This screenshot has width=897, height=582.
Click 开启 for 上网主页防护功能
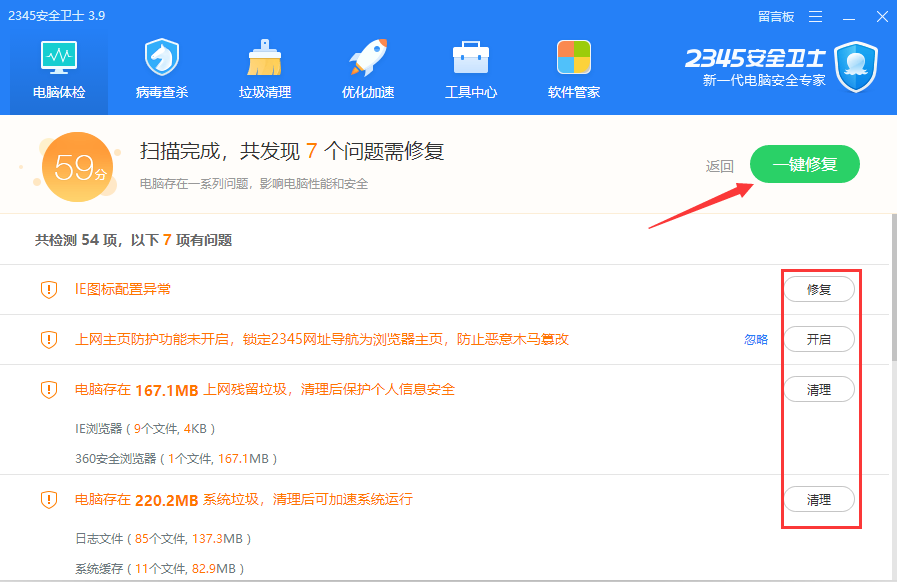[819, 339]
